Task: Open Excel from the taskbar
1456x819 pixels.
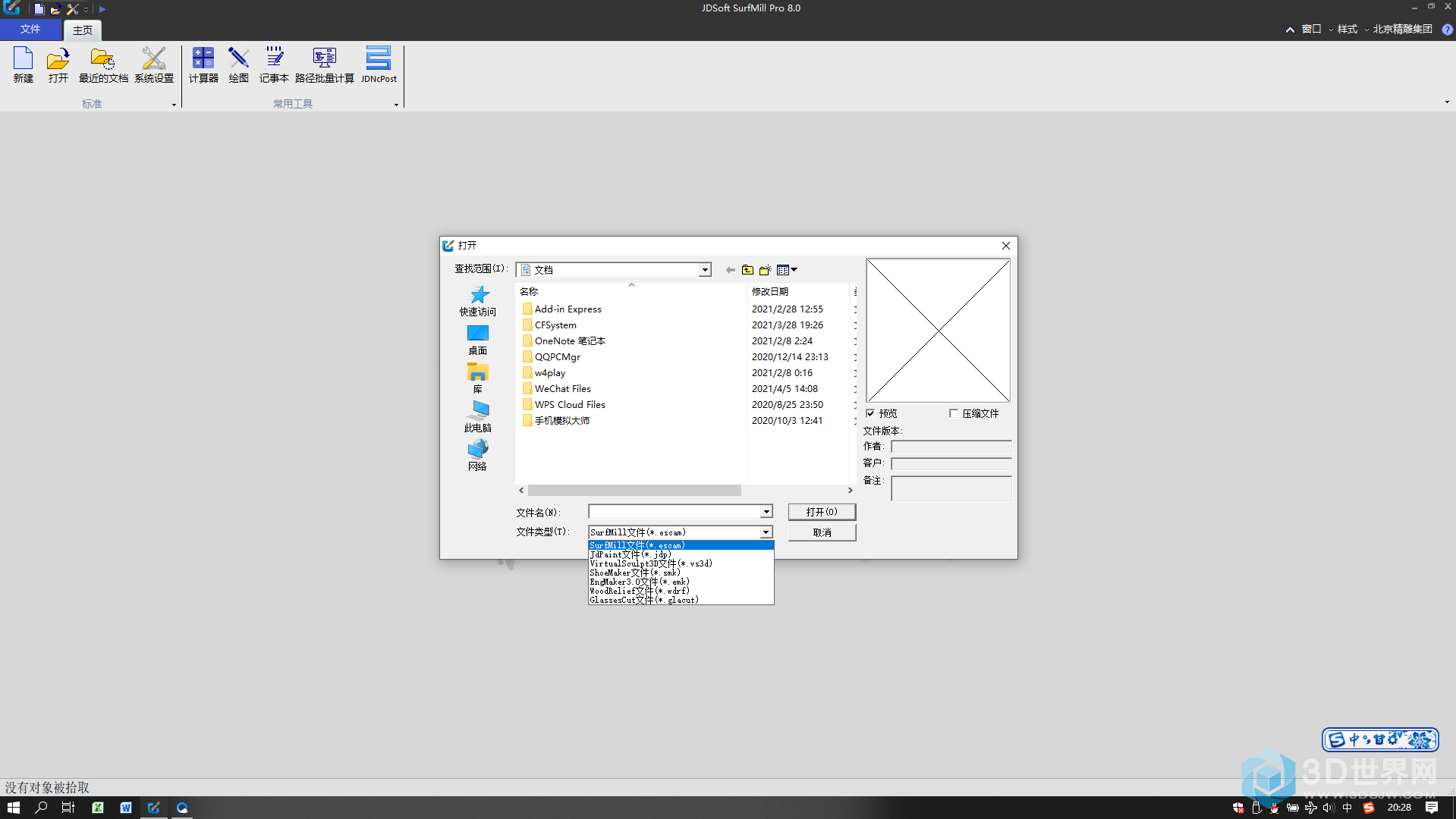Action: tap(98, 808)
